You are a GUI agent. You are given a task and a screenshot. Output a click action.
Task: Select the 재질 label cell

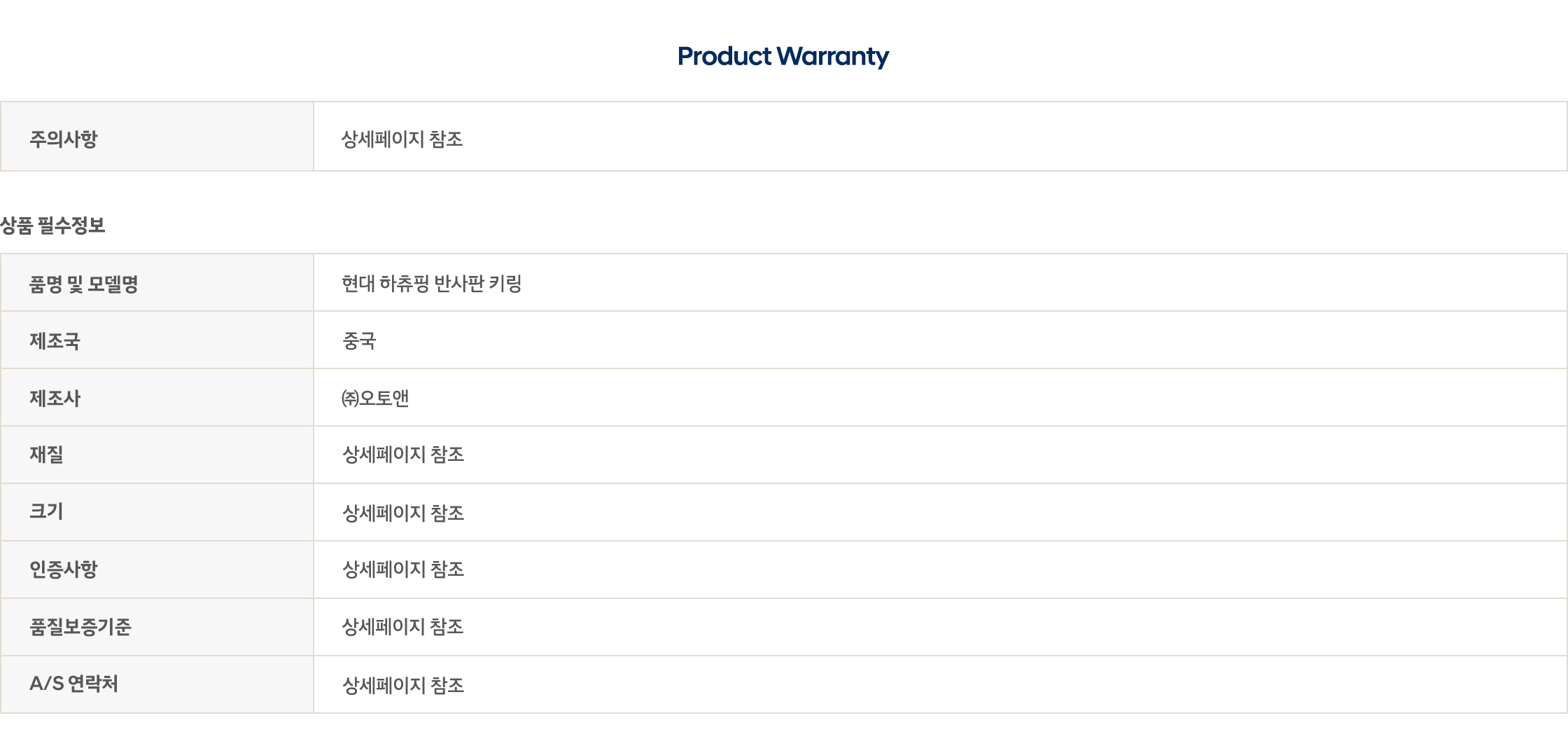157,455
